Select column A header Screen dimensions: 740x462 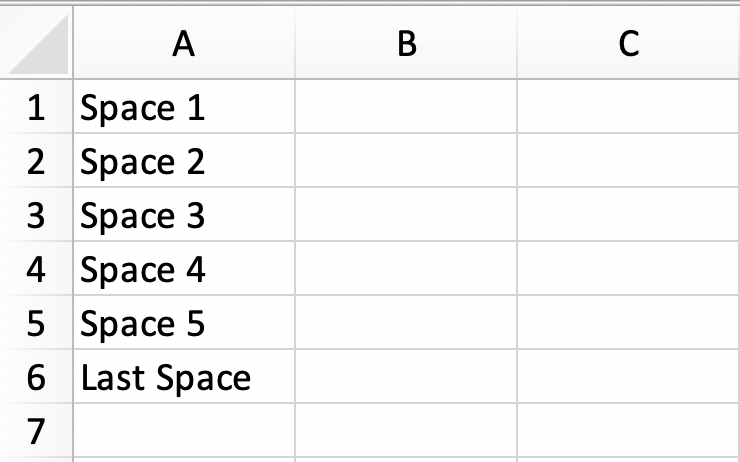coord(184,42)
